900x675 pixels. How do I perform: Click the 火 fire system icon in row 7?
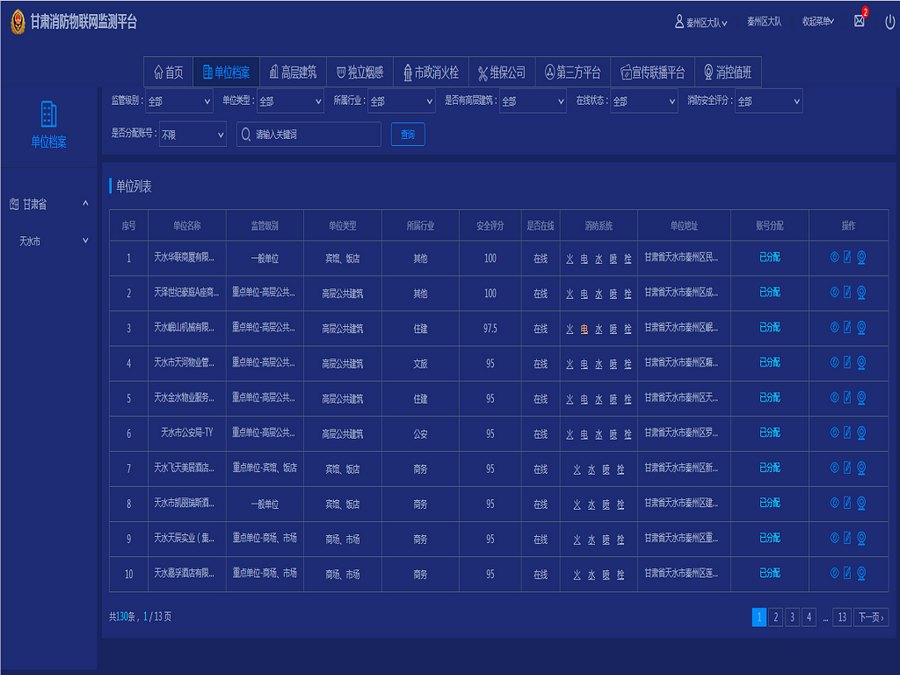coord(577,469)
